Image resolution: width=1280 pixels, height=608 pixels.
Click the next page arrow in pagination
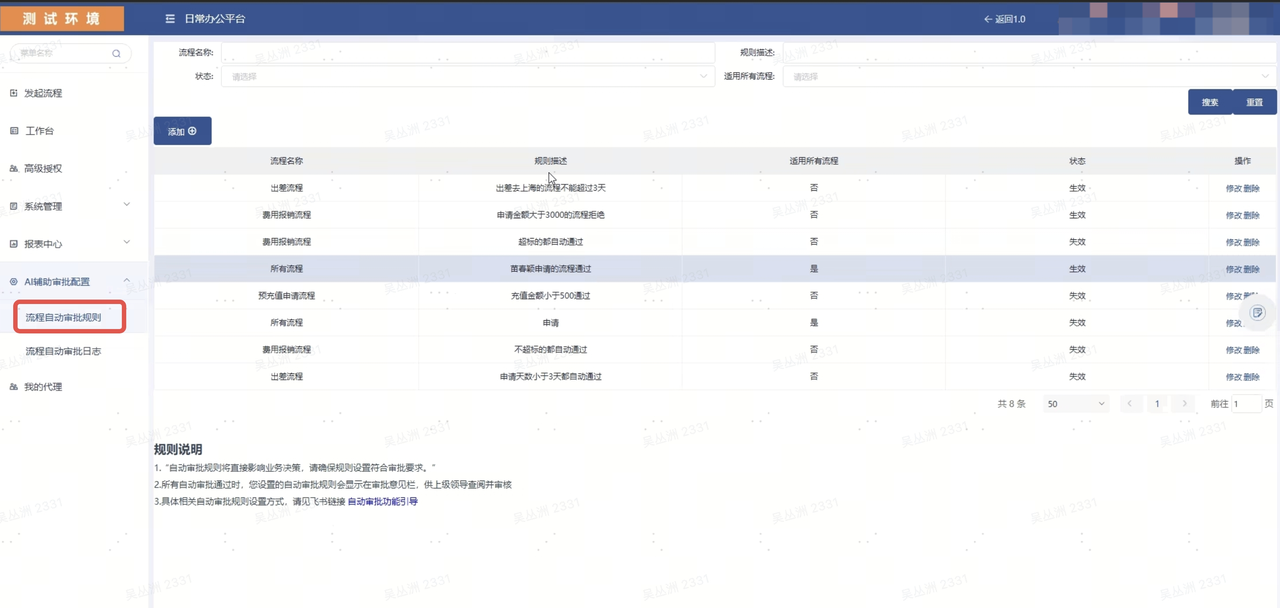[x=1184, y=404]
